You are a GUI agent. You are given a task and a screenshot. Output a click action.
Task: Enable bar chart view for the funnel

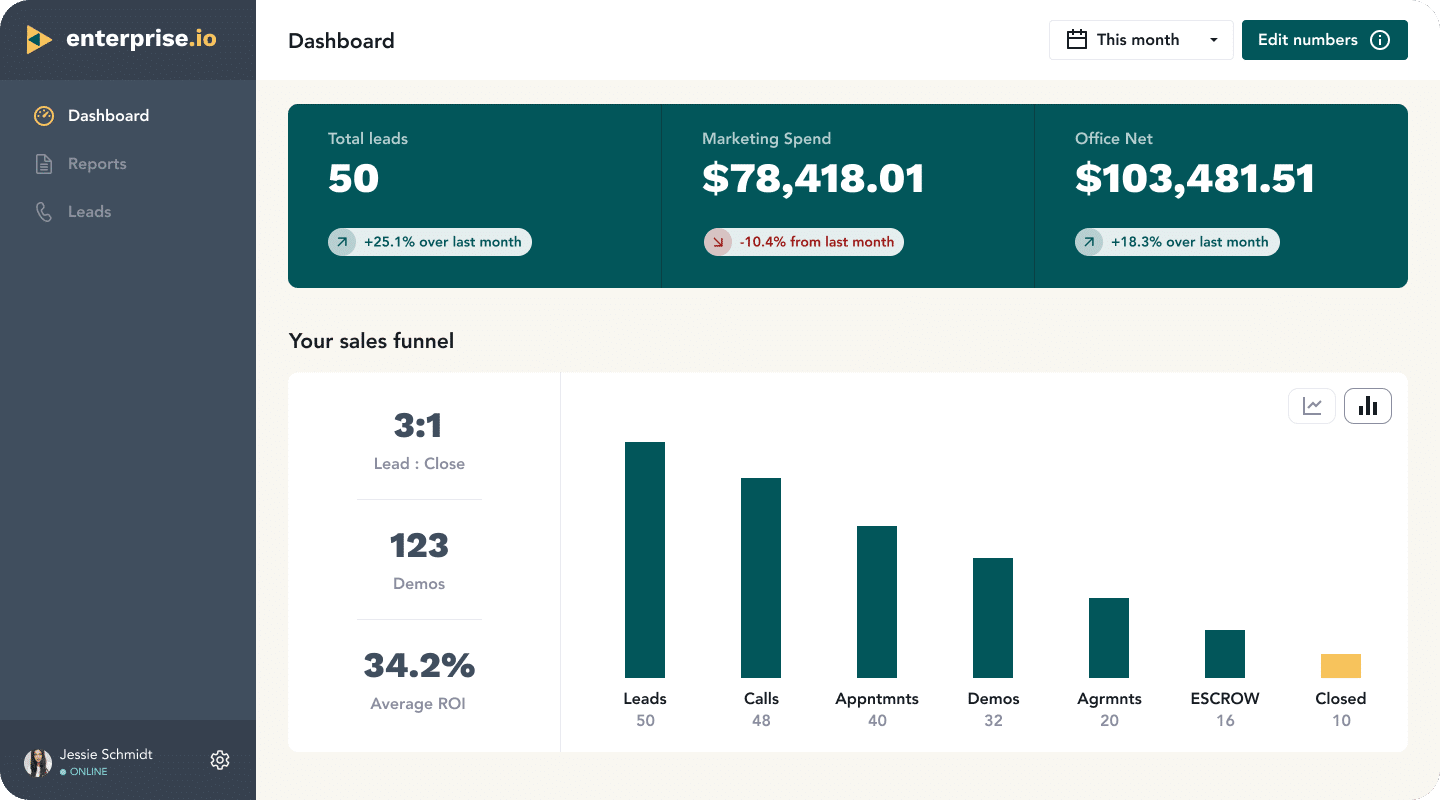(1367, 405)
